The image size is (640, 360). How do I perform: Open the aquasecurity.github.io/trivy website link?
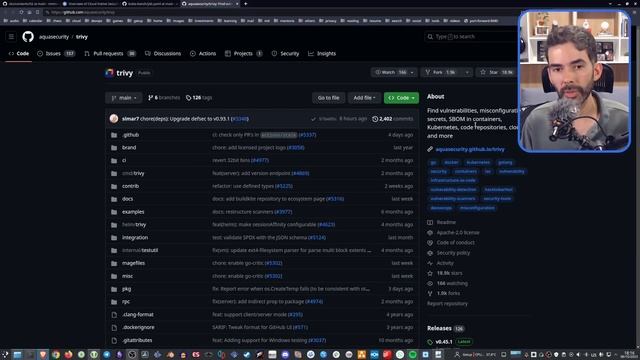click(x=470, y=149)
